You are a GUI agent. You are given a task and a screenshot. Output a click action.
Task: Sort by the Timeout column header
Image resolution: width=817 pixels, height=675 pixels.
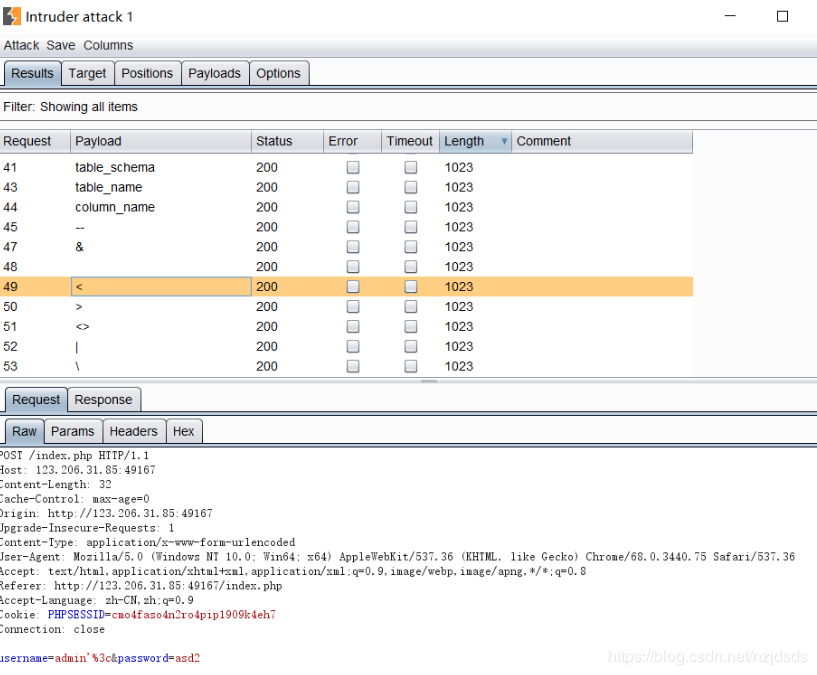pyautogui.click(x=410, y=141)
